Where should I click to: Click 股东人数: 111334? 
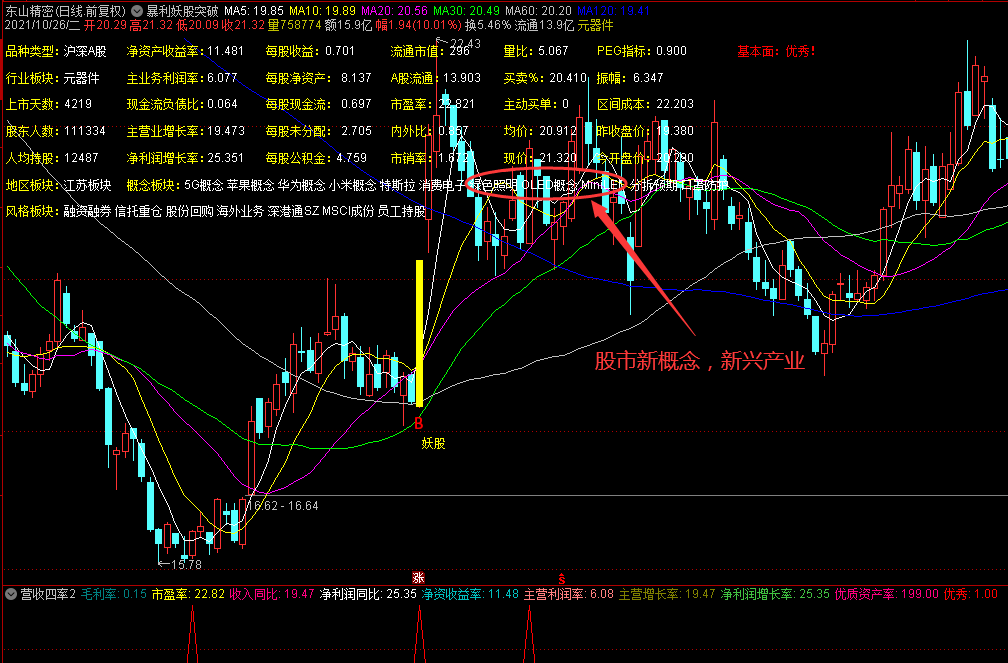[x=55, y=131]
